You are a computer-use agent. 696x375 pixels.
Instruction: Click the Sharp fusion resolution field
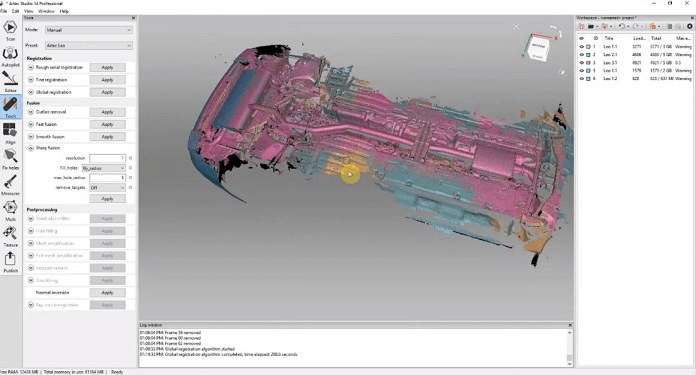coord(107,158)
